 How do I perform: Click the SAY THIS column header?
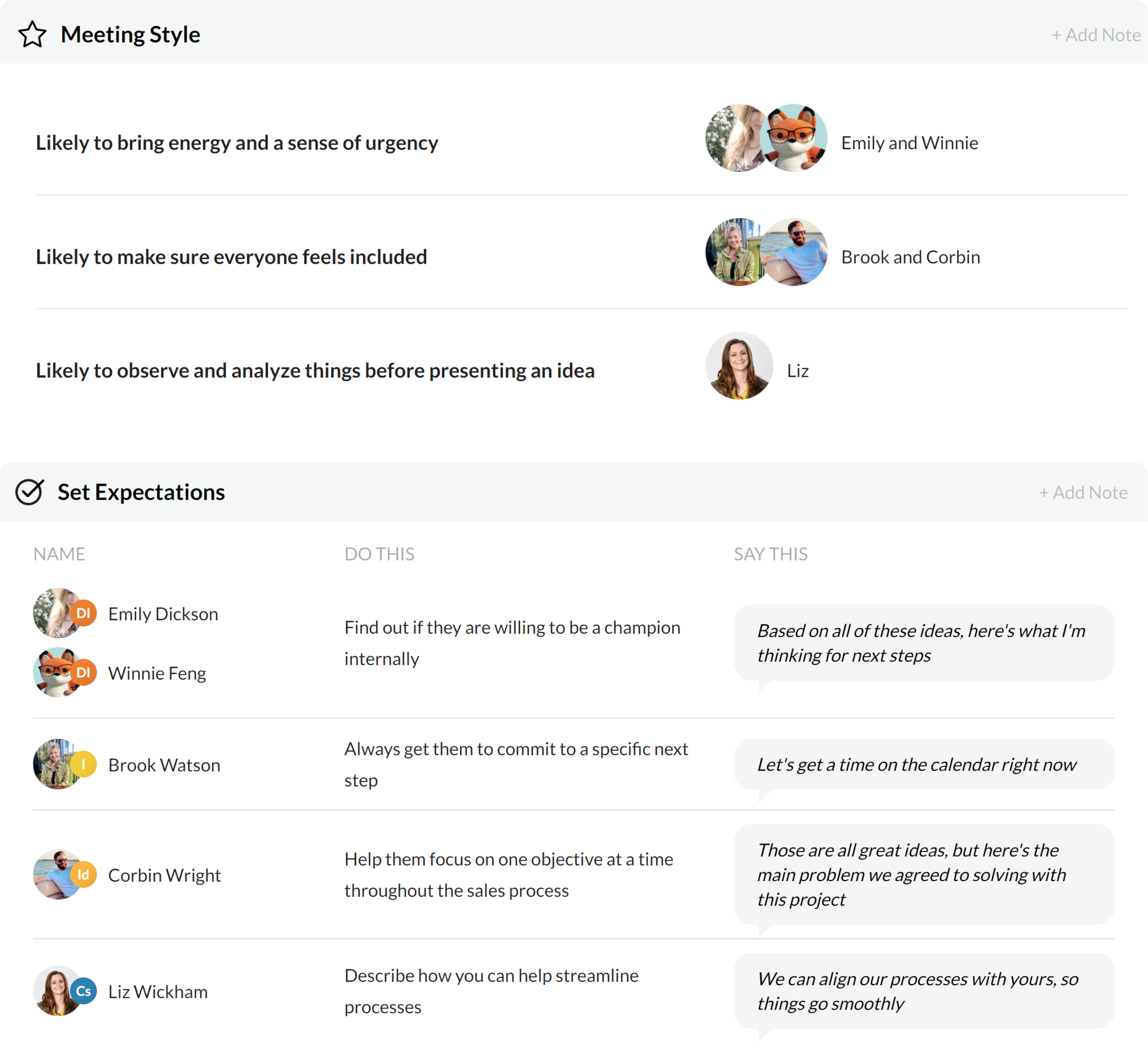(x=770, y=554)
